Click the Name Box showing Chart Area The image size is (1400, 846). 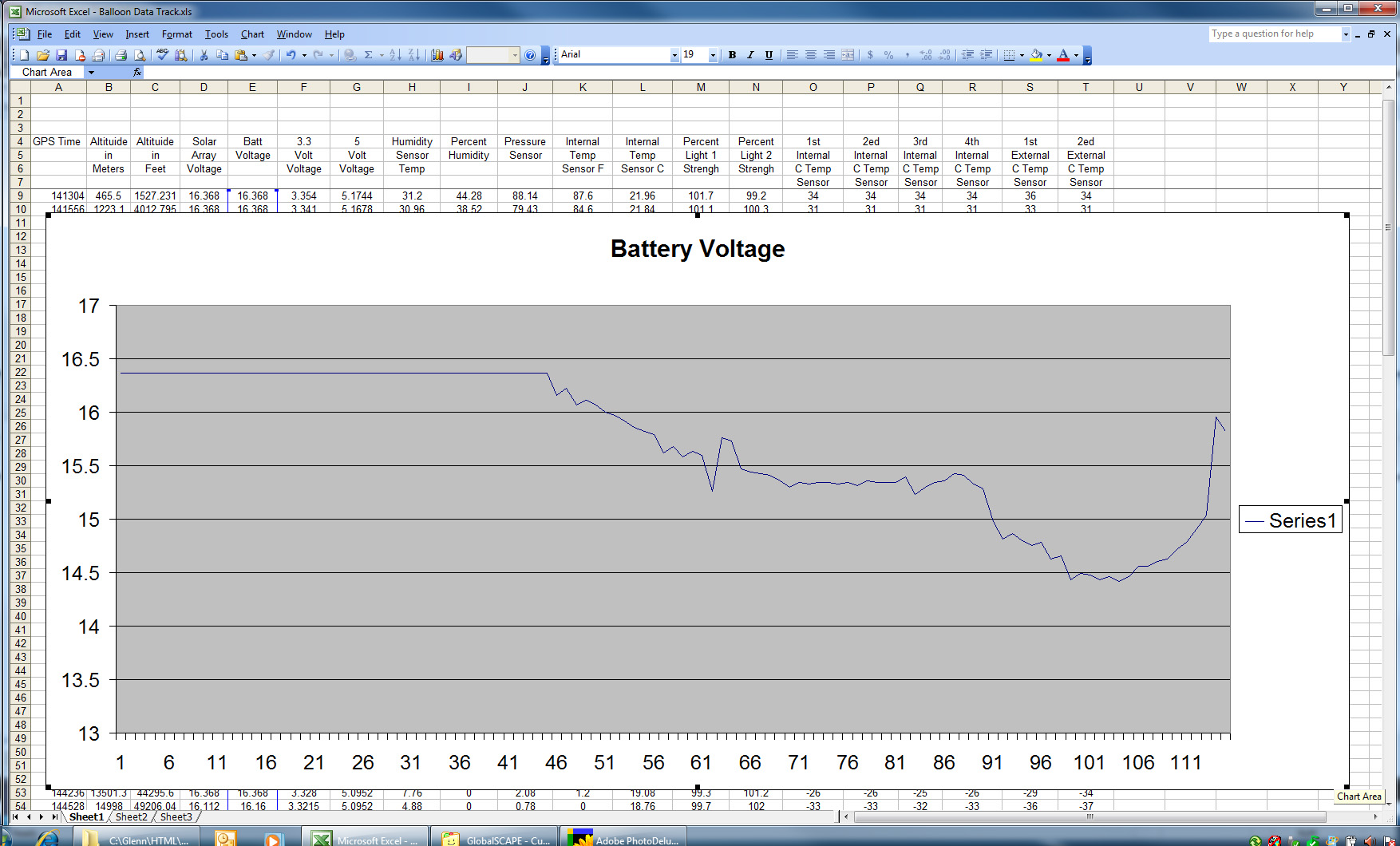(x=48, y=72)
